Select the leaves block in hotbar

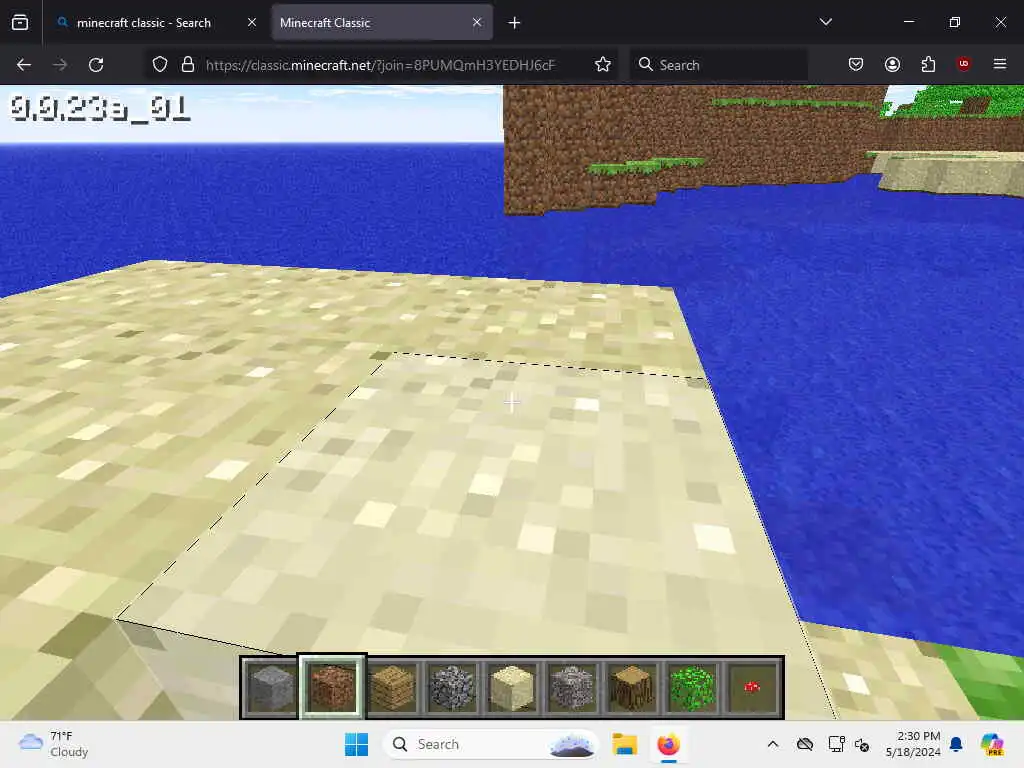point(692,687)
